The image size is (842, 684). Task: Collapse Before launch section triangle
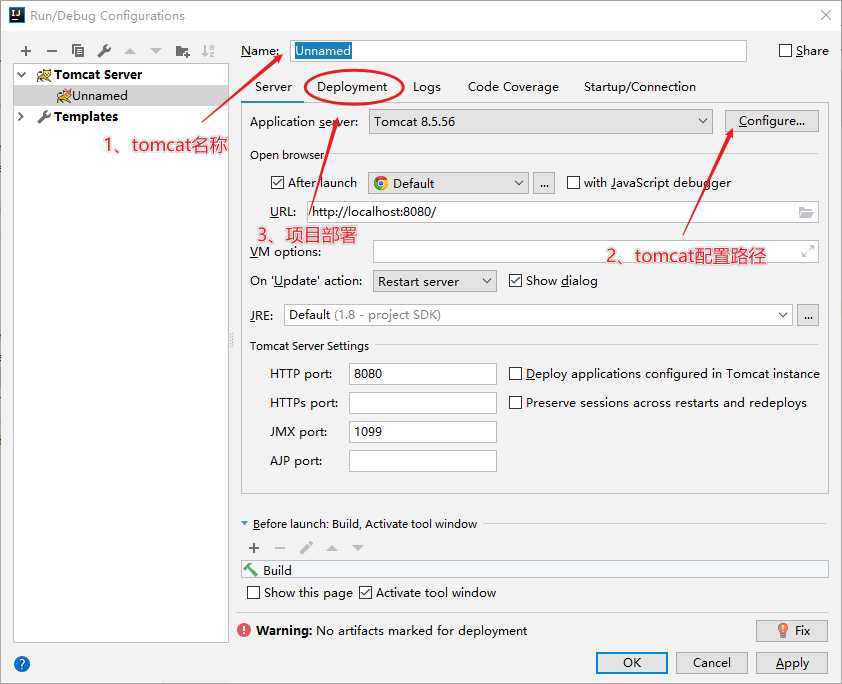pos(245,523)
